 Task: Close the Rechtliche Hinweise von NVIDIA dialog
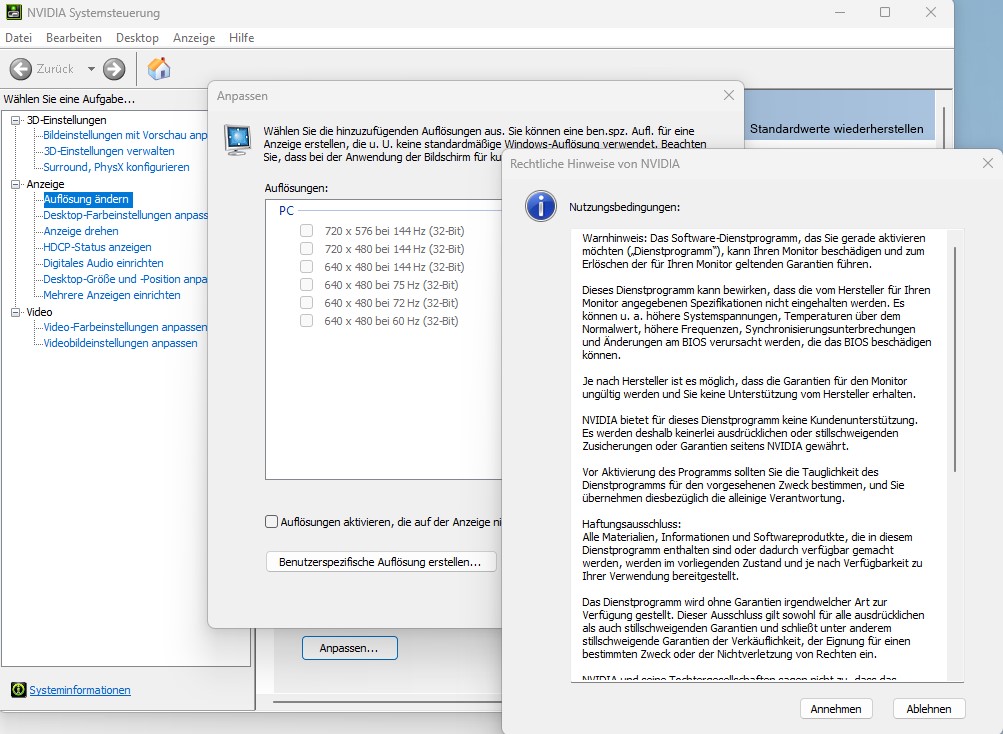(x=988, y=163)
